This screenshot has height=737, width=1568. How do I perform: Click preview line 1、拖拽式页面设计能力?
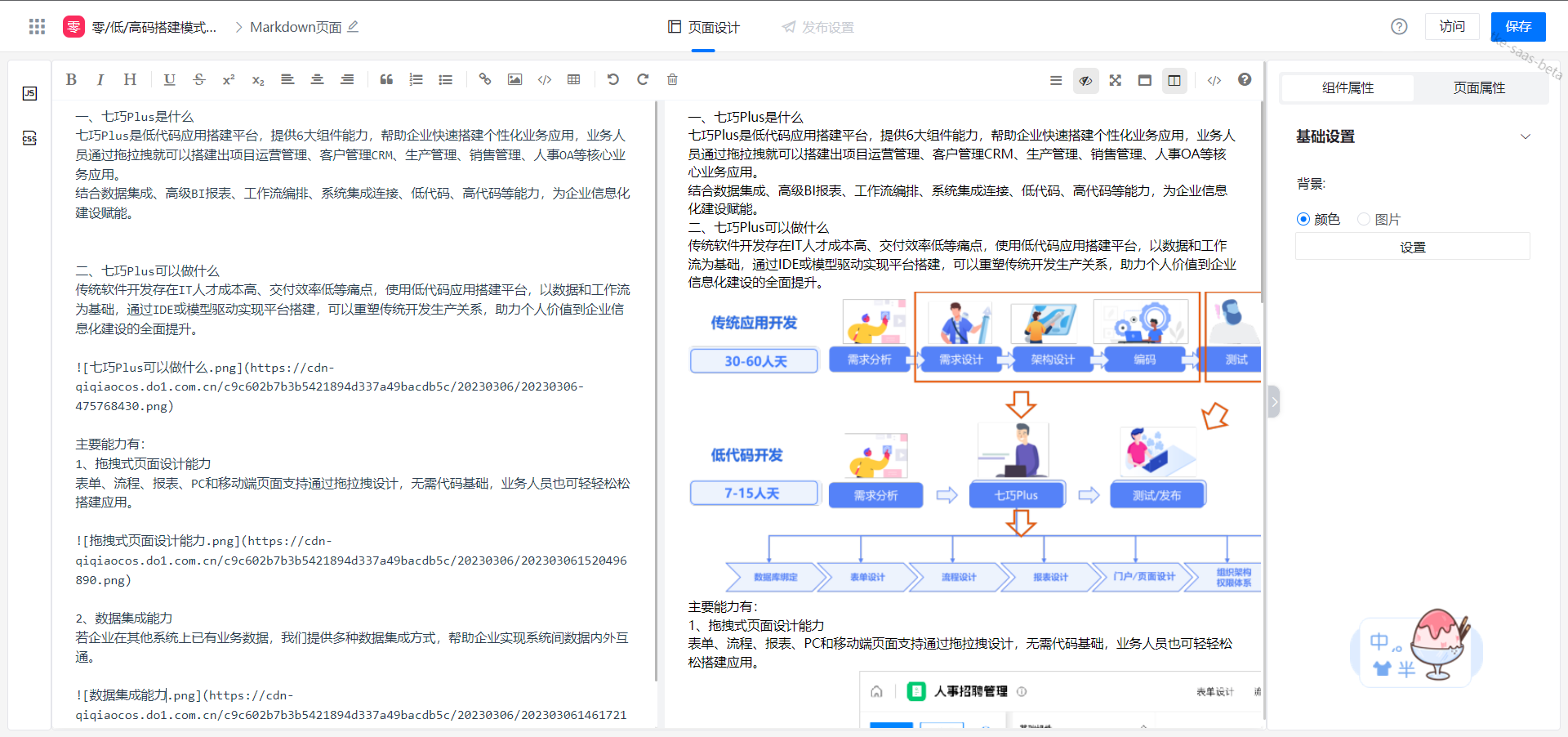[x=756, y=625]
